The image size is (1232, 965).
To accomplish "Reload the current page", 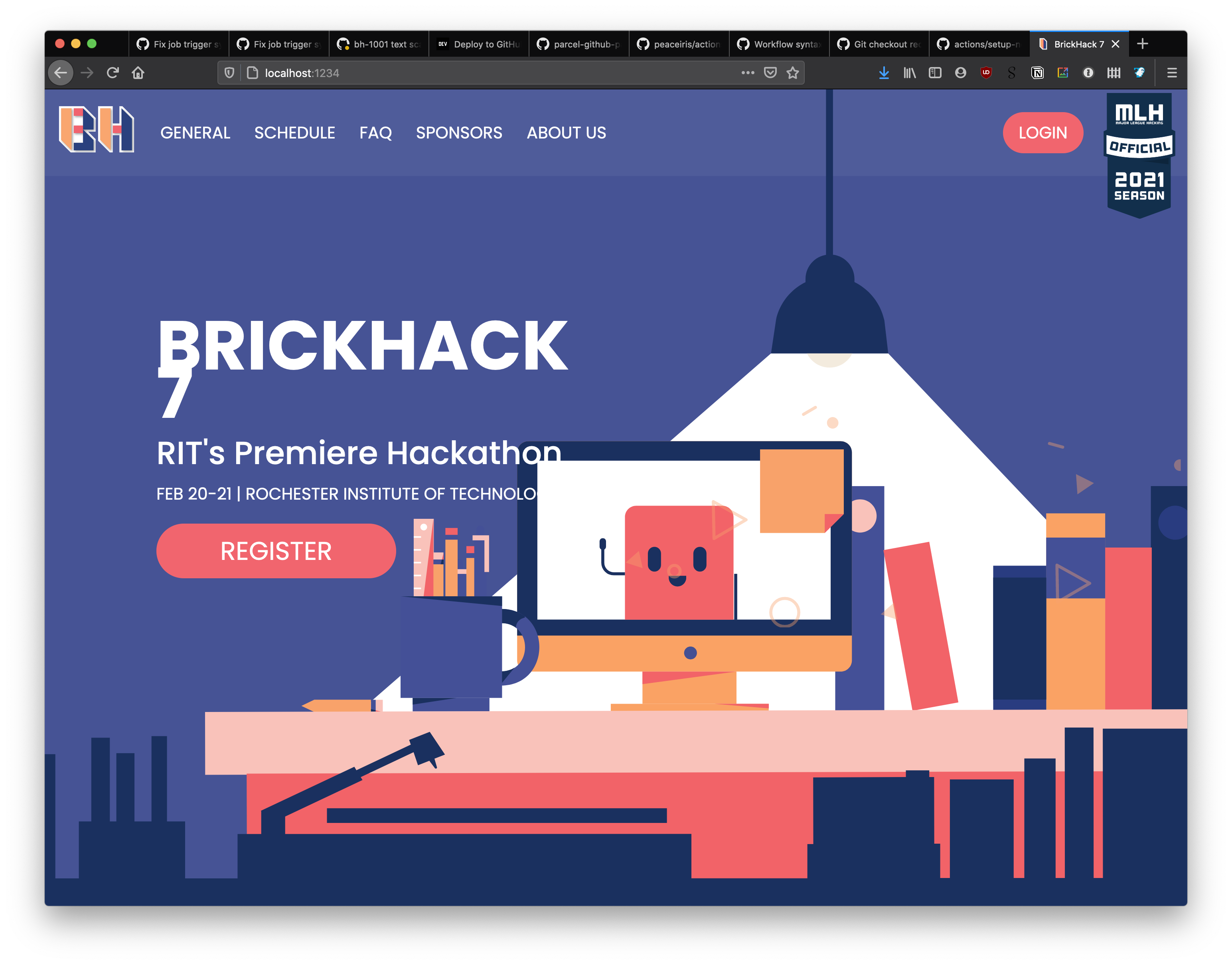I will [113, 73].
